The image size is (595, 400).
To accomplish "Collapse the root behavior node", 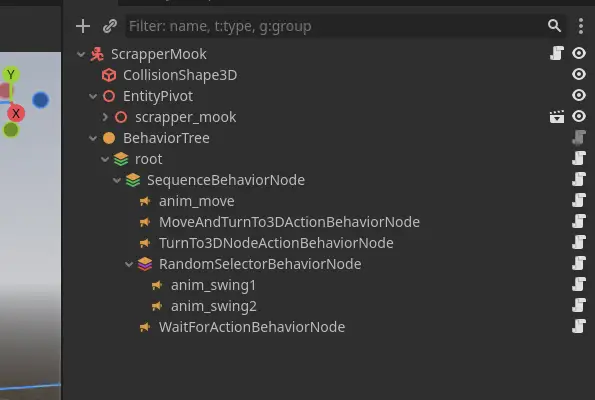I will (x=105, y=159).
